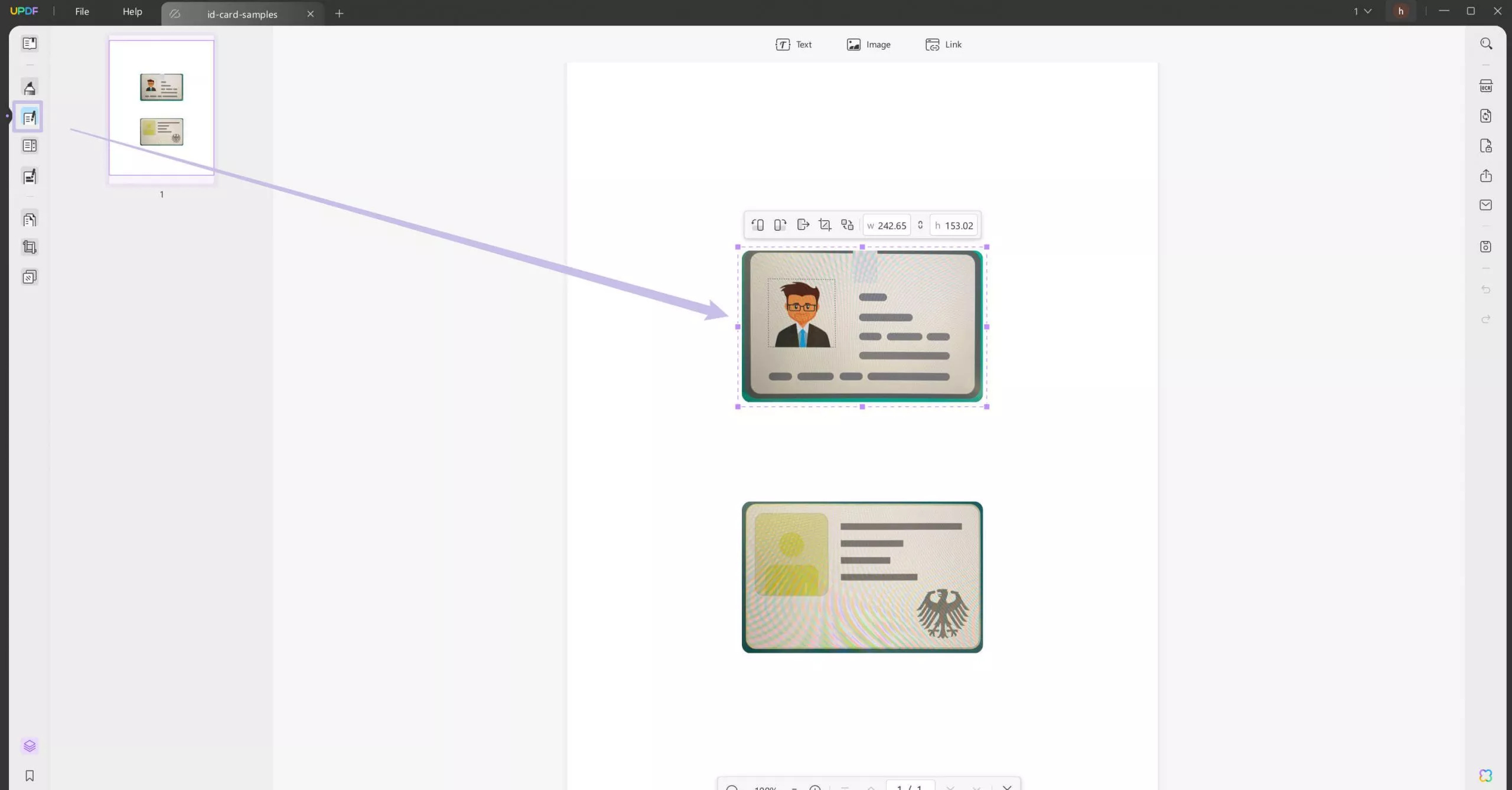Open the Layers panel icon
The width and height of the screenshot is (1512, 790).
(x=30, y=746)
